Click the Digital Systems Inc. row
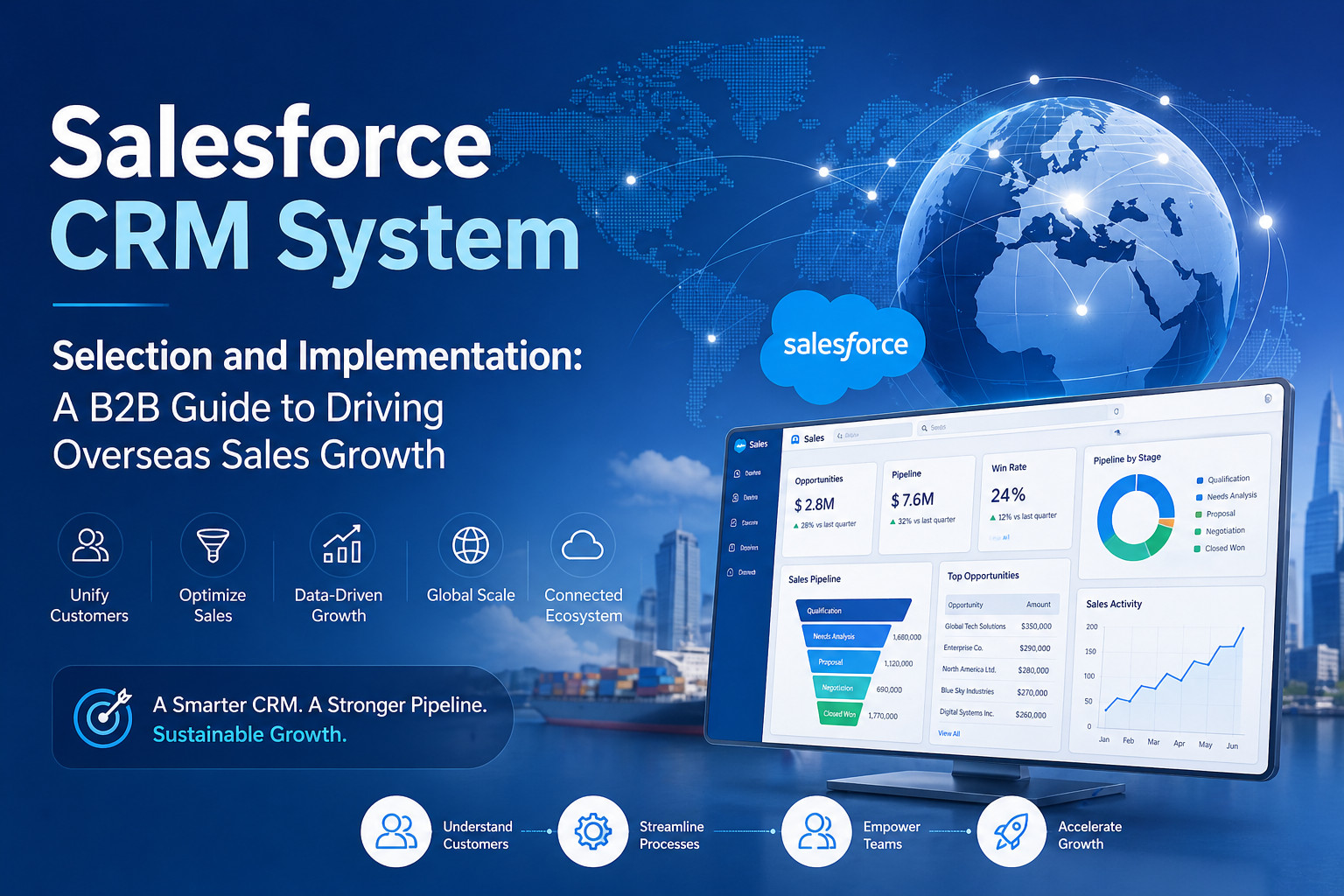The image size is (1344, 896). pos(993,714)
